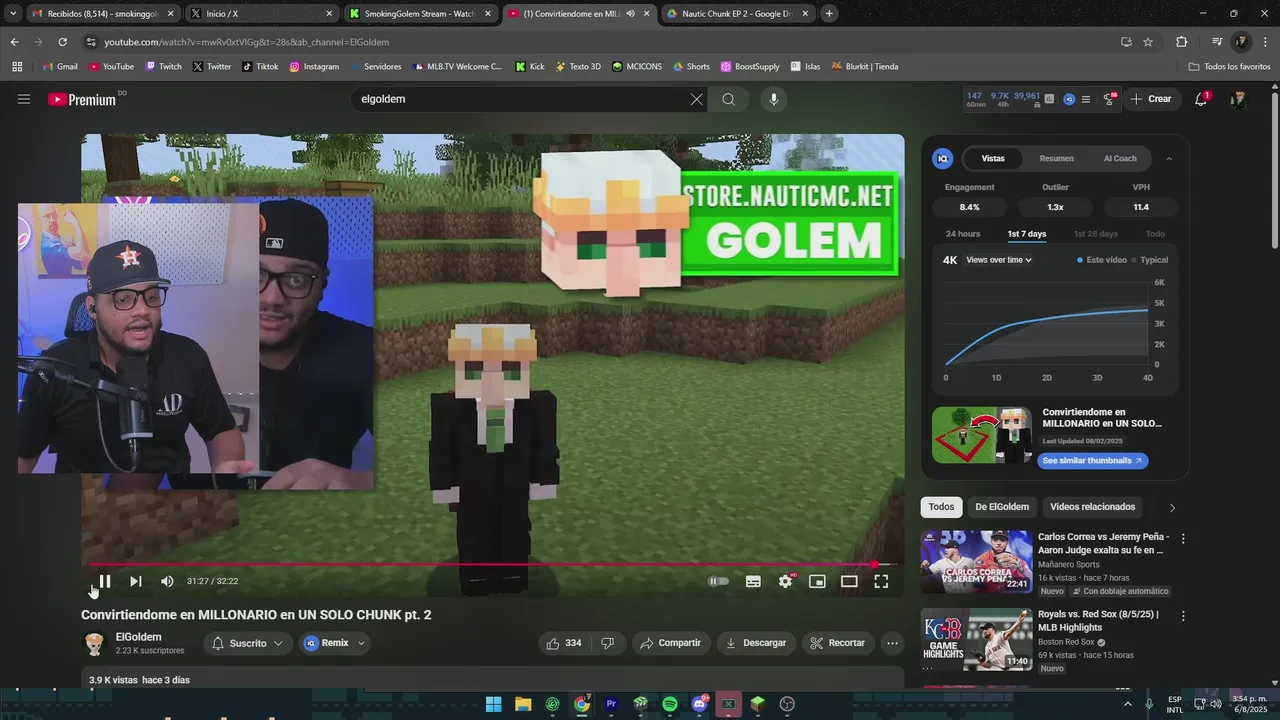Reload the current page
The width and height of the screenshot is (1280, 720).
tap(62, 42)
